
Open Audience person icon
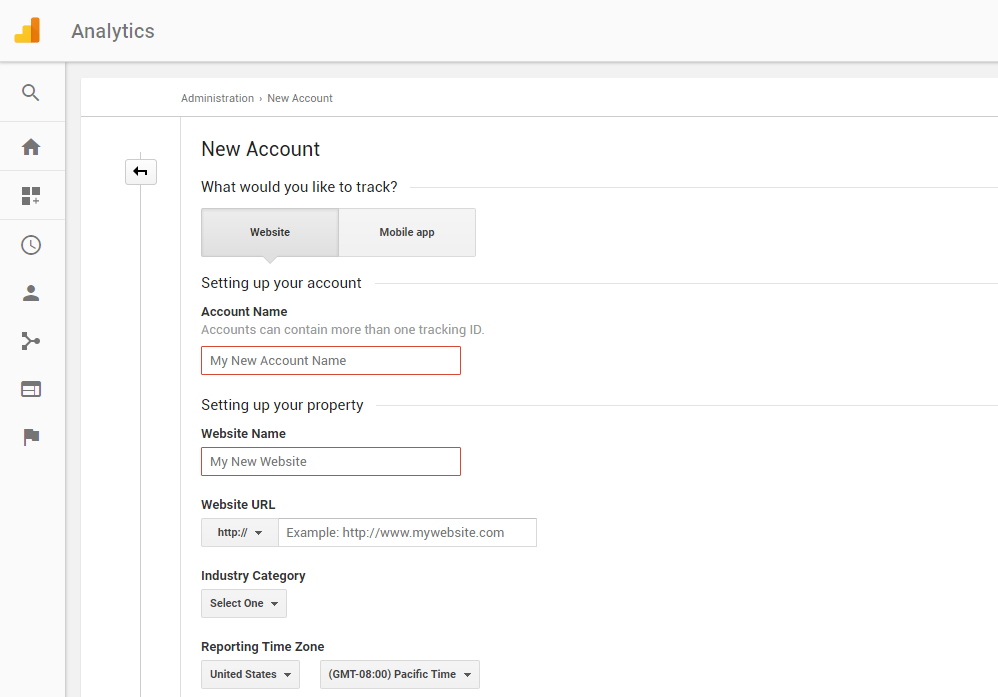pos(31,293)
